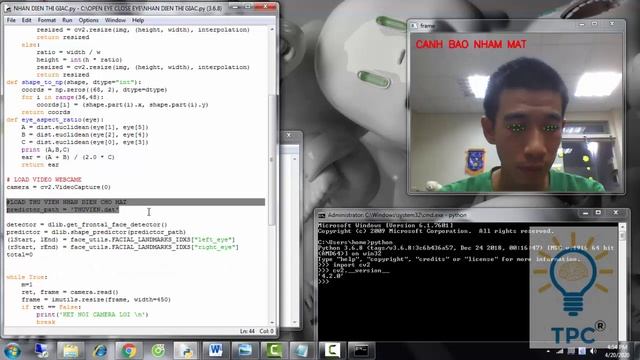Open the Windows Start menu
Screen dimensions: 640x360
click(12, 351)
